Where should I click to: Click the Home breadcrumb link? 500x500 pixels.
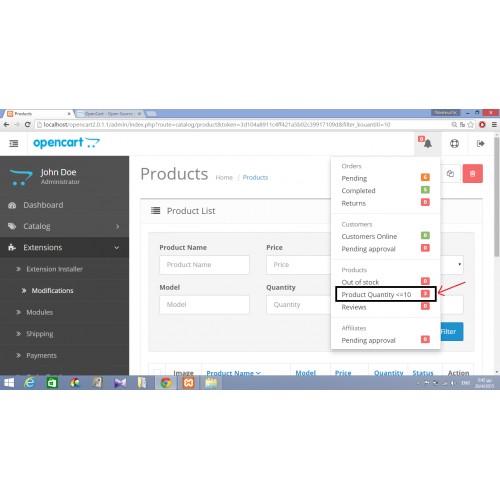[224, 178]
